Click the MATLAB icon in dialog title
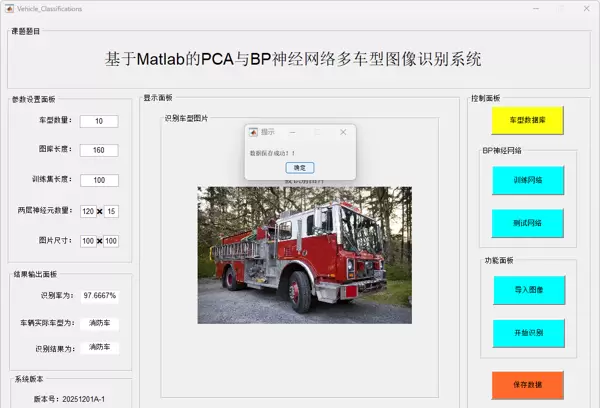 253,132
